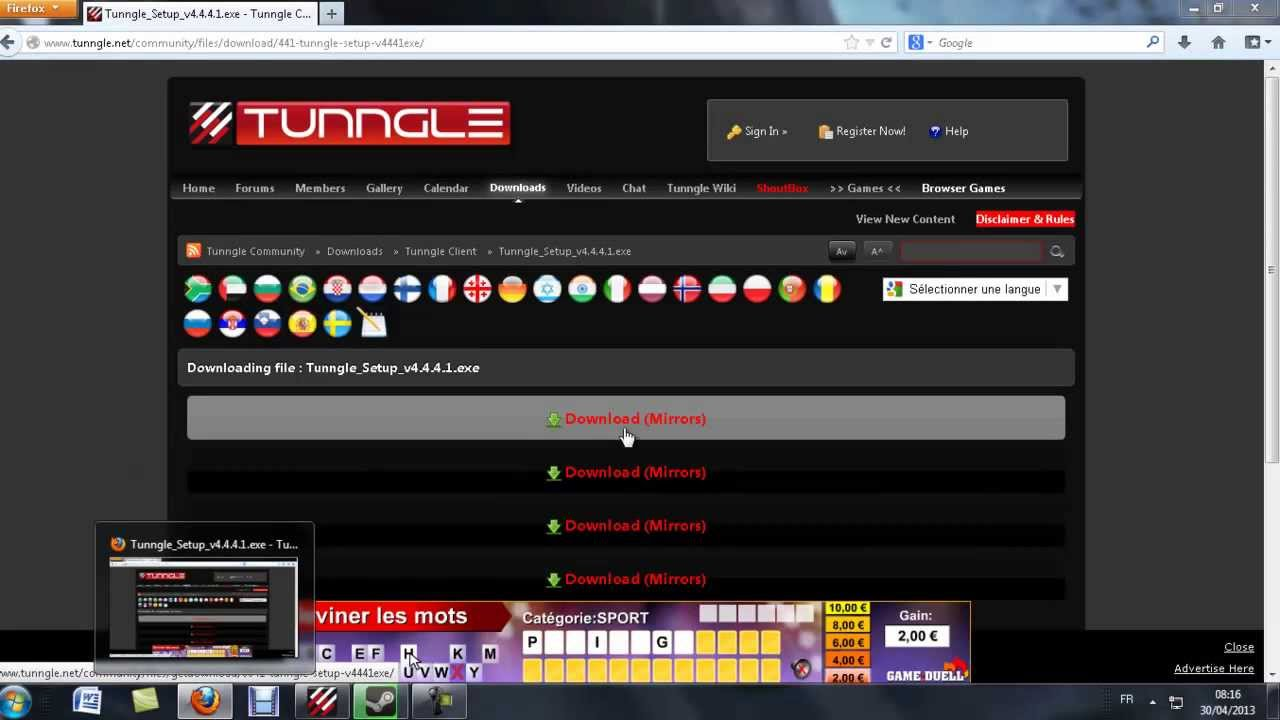Go to the Gallery menu item
The height and width of the screenshot is (720, 1280).
[x=384, y=188]
